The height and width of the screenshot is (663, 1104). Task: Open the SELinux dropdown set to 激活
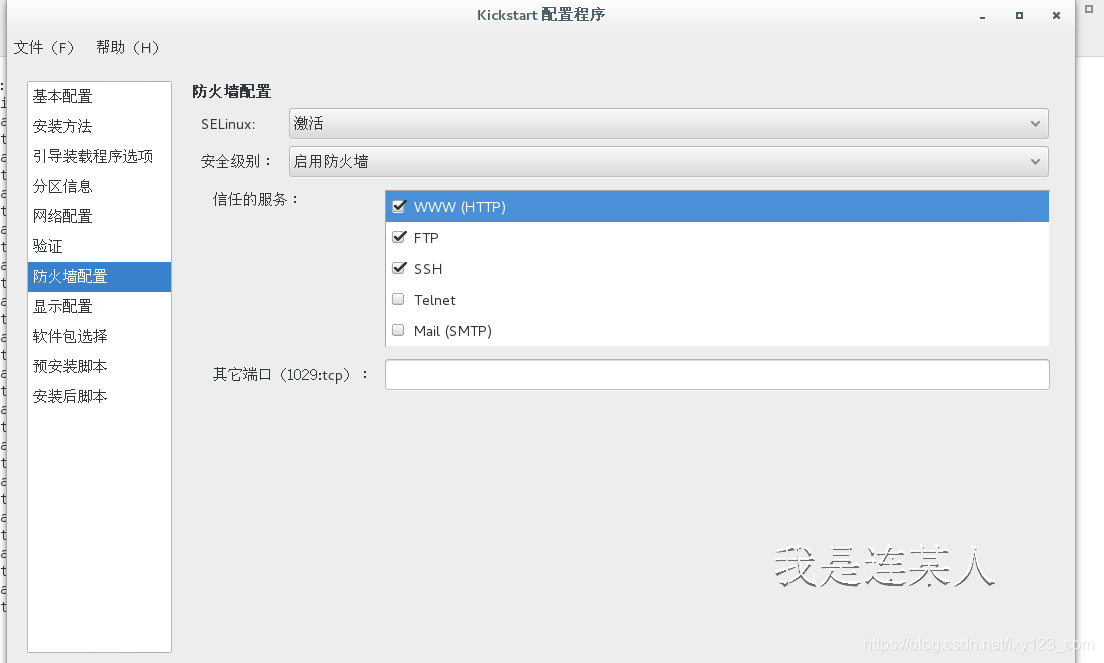point(668,124)
